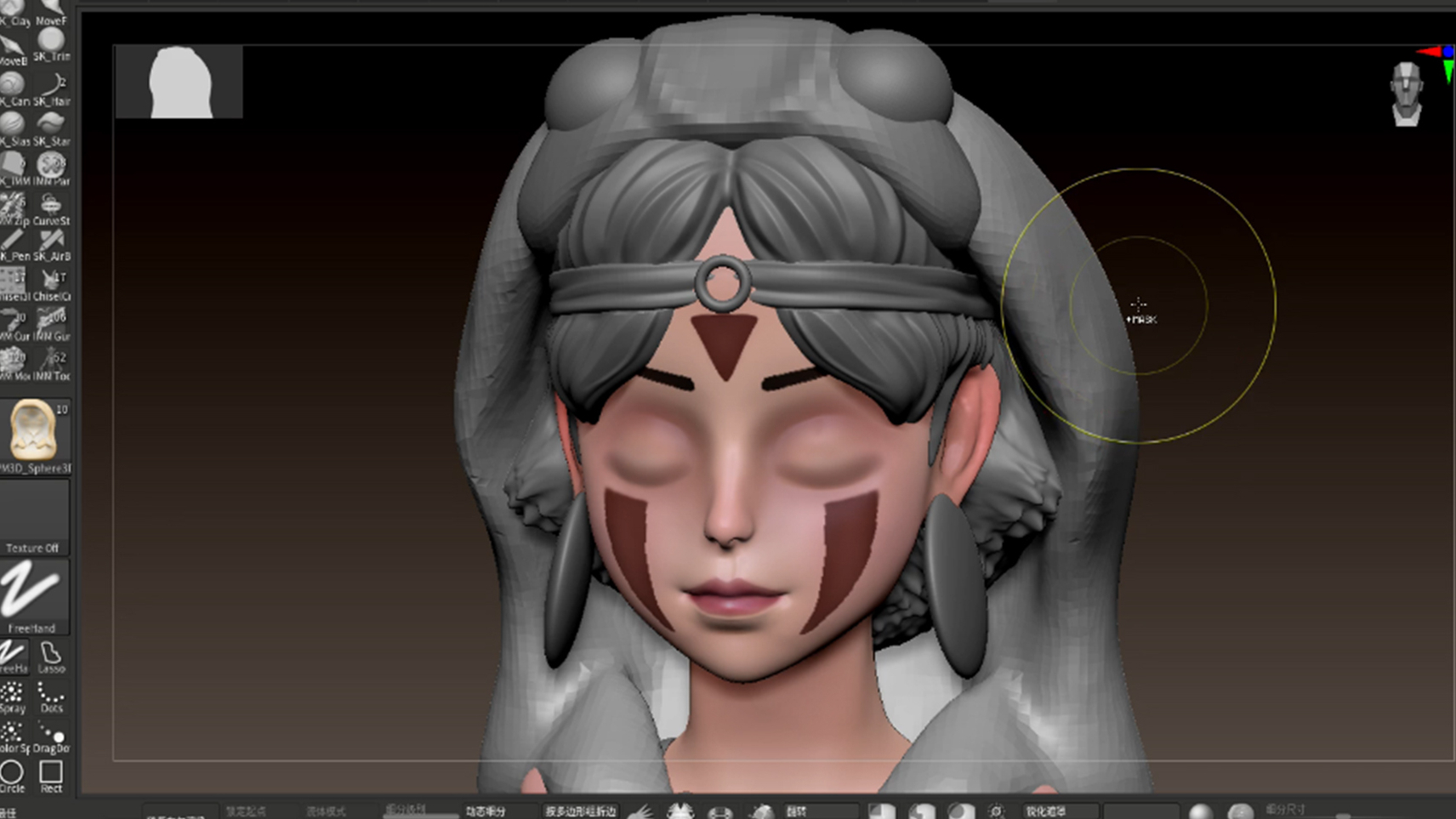Select the SK_Slash brush left of SK_Star
This screenshot has height=819, width=1456.
coord(14,129)
